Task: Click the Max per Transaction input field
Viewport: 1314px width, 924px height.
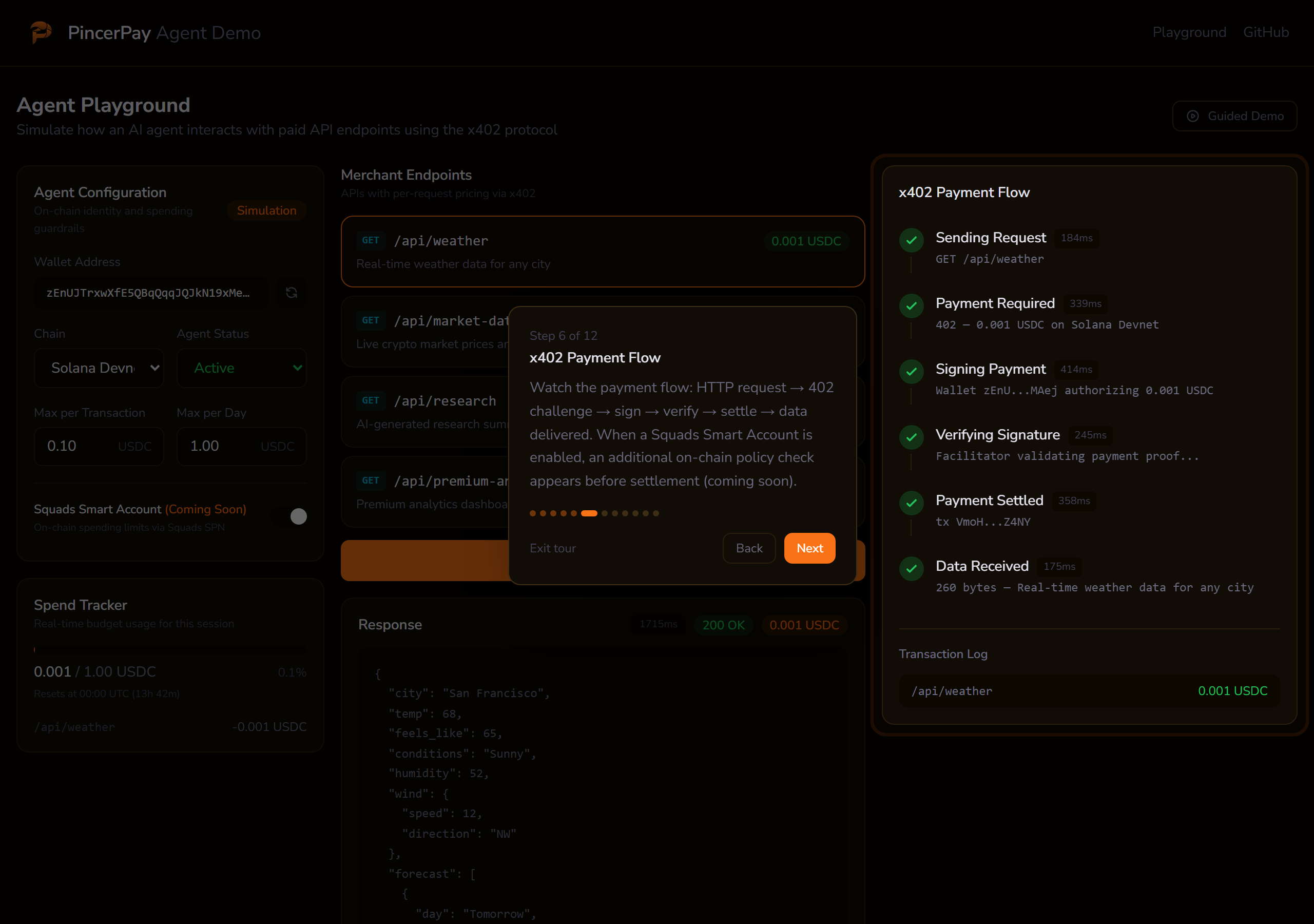Action: click(99, 446)
